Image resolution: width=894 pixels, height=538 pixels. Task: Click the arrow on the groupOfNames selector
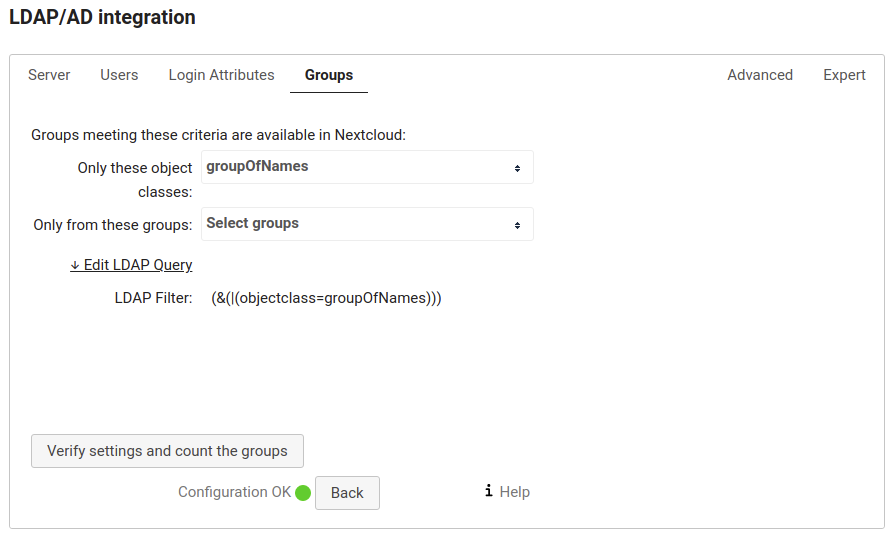click(517, 168)
